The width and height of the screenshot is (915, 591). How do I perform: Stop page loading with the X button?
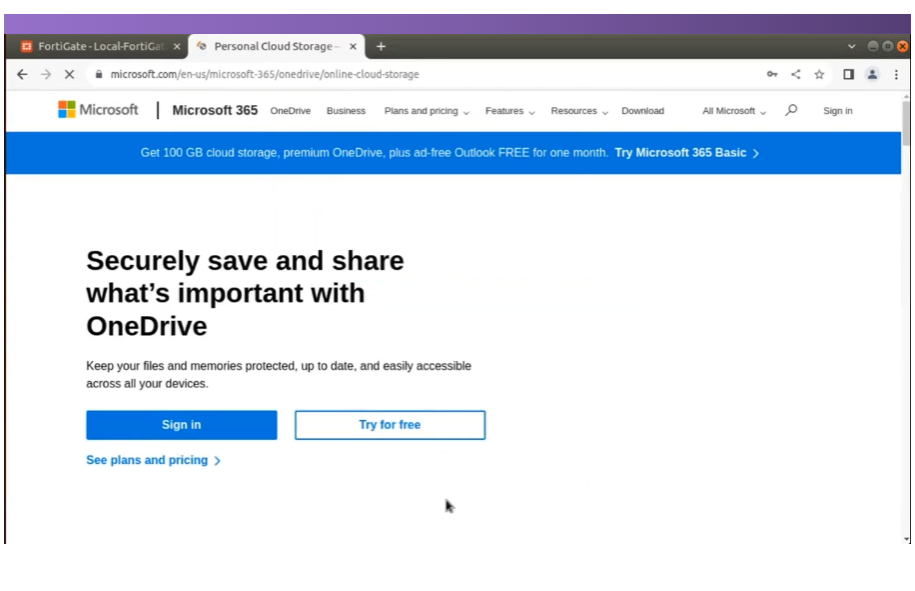click(x=69, y=75)
